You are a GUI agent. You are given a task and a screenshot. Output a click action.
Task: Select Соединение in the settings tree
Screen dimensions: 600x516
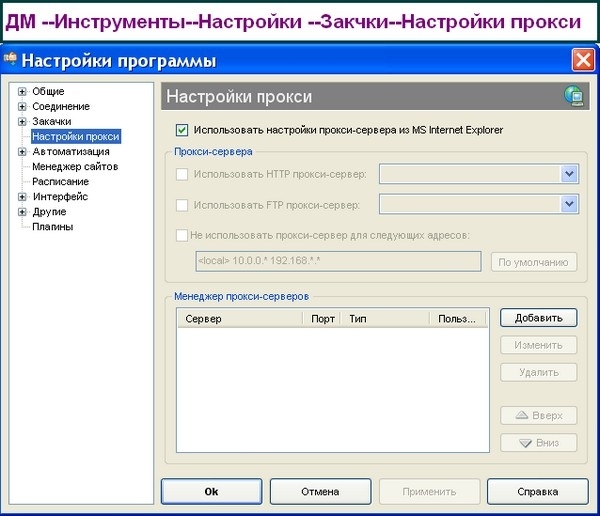61,106
